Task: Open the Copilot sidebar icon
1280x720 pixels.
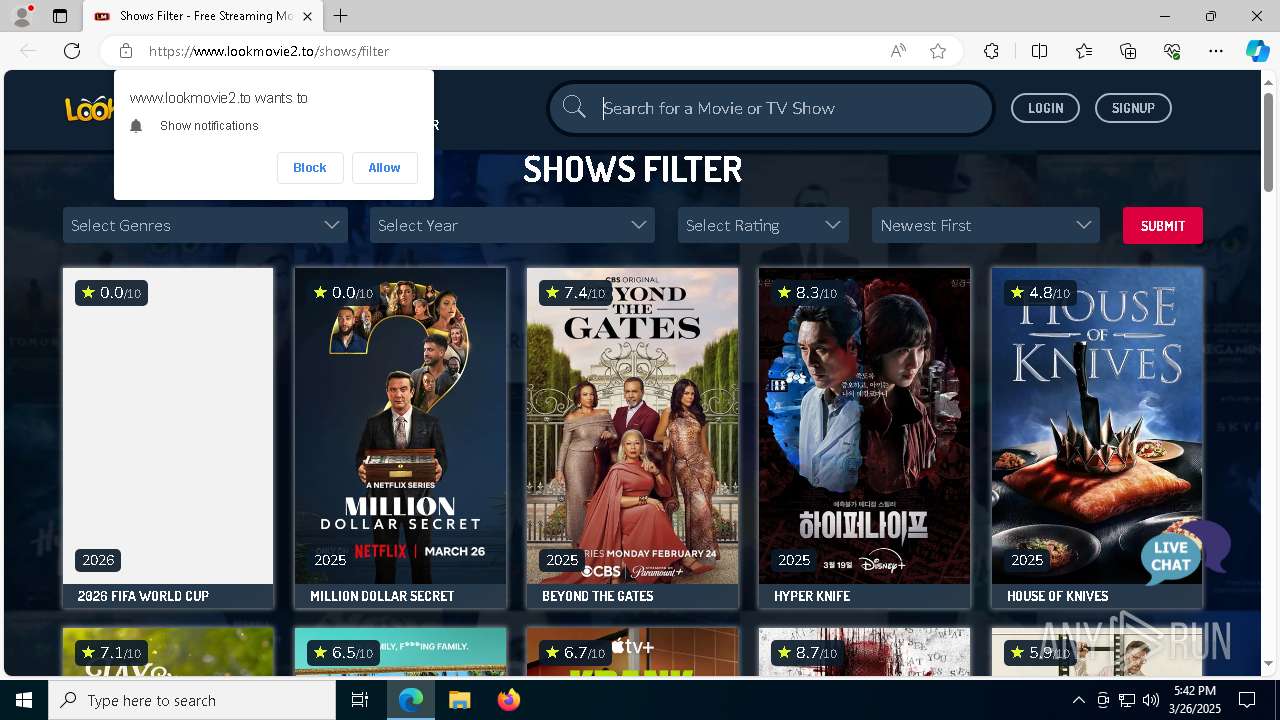Action: click(x=1257, y=51)
